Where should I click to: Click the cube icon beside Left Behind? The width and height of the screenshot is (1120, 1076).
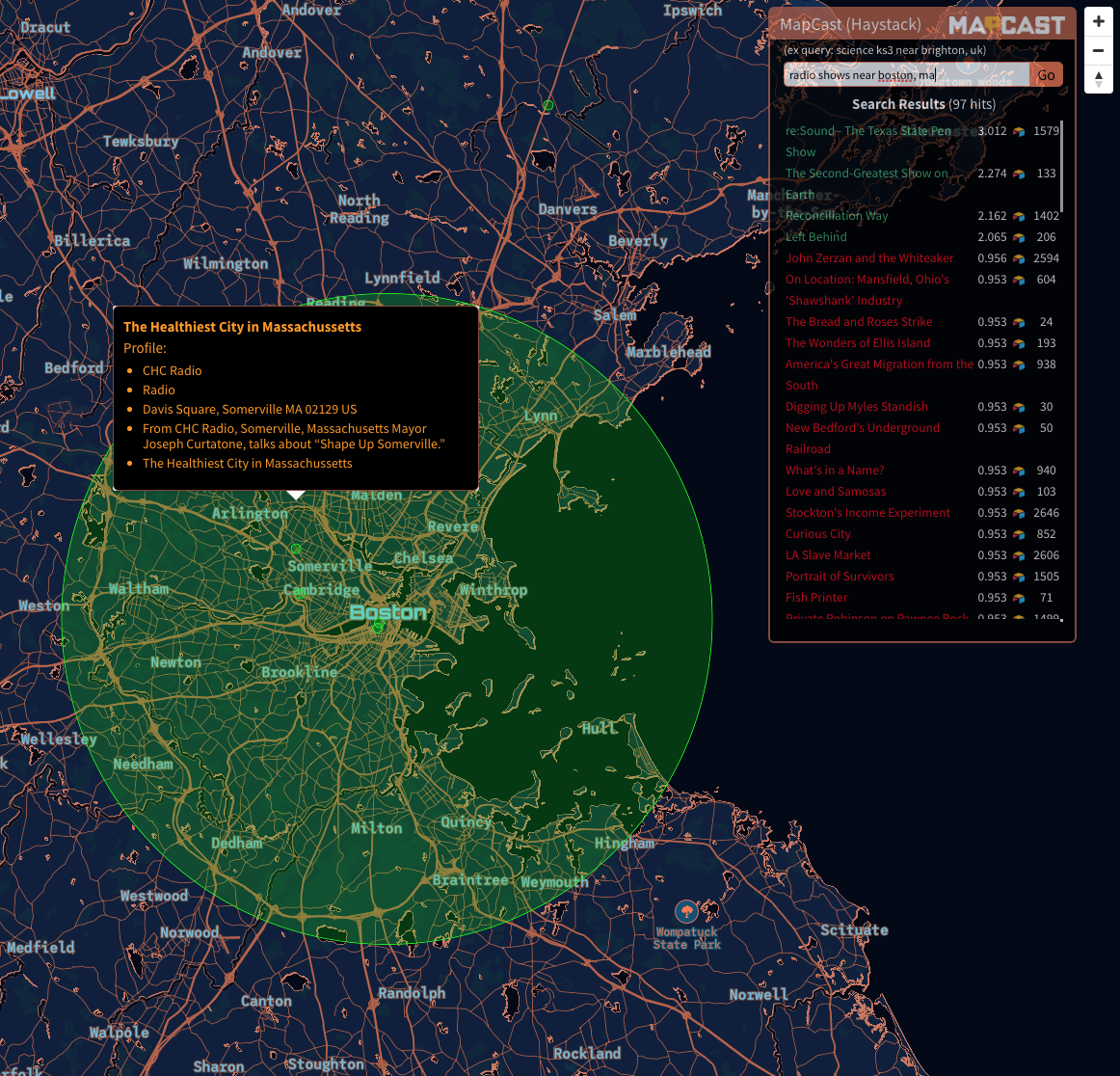point(1019,237)
